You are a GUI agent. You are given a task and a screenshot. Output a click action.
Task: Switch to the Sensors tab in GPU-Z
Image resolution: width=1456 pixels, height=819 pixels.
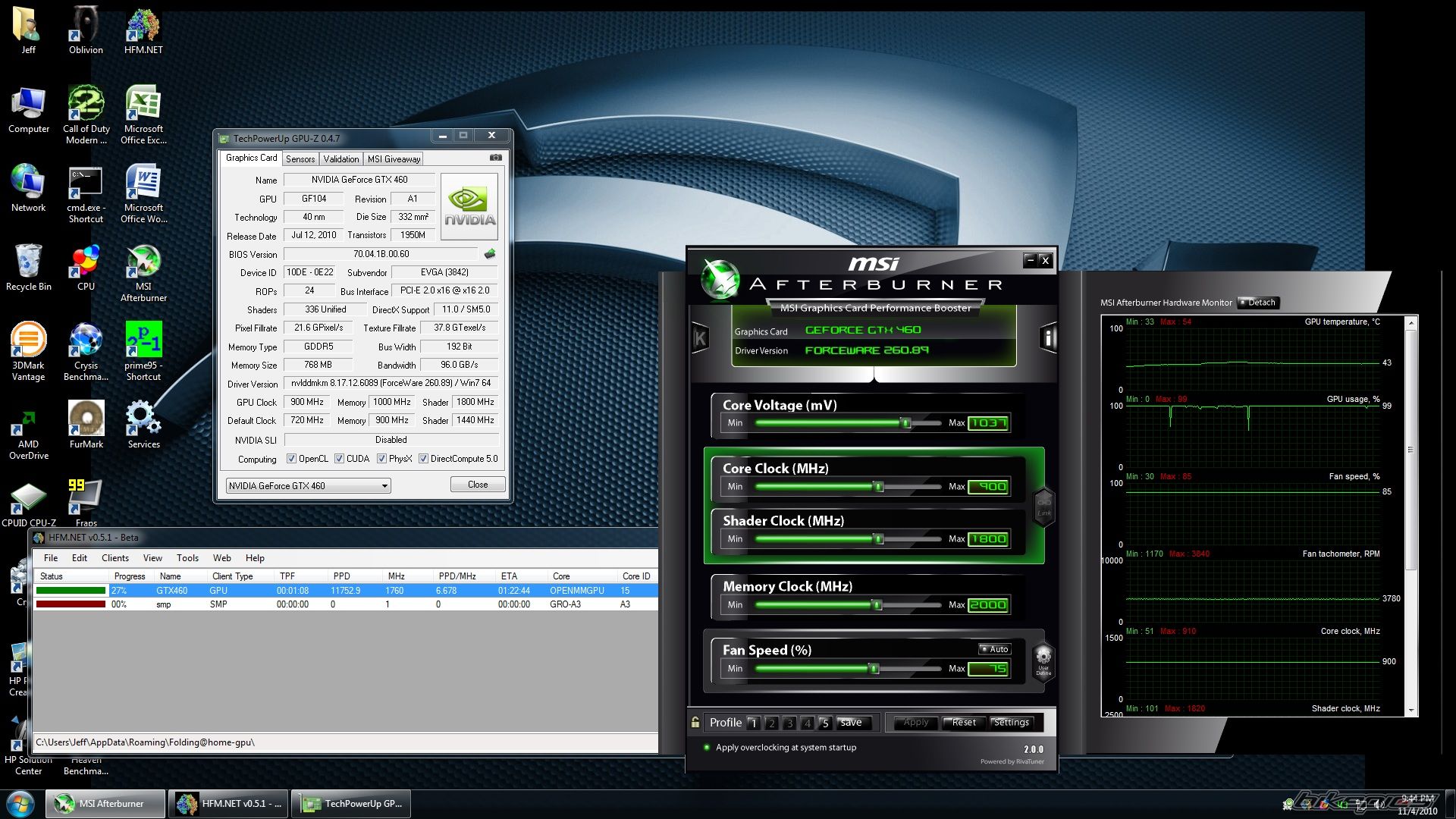click(x=300, y=158)
